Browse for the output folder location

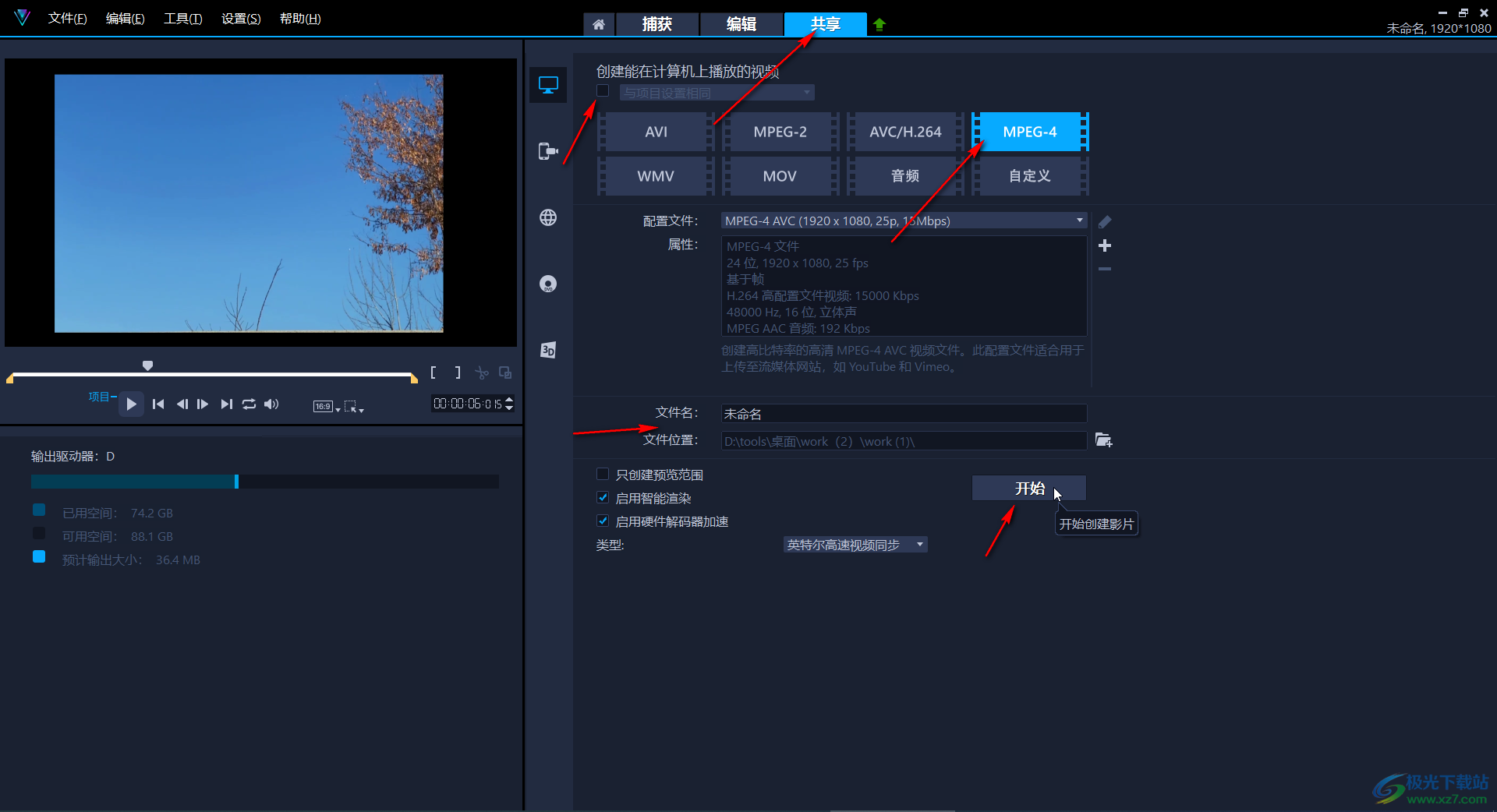1103,440
